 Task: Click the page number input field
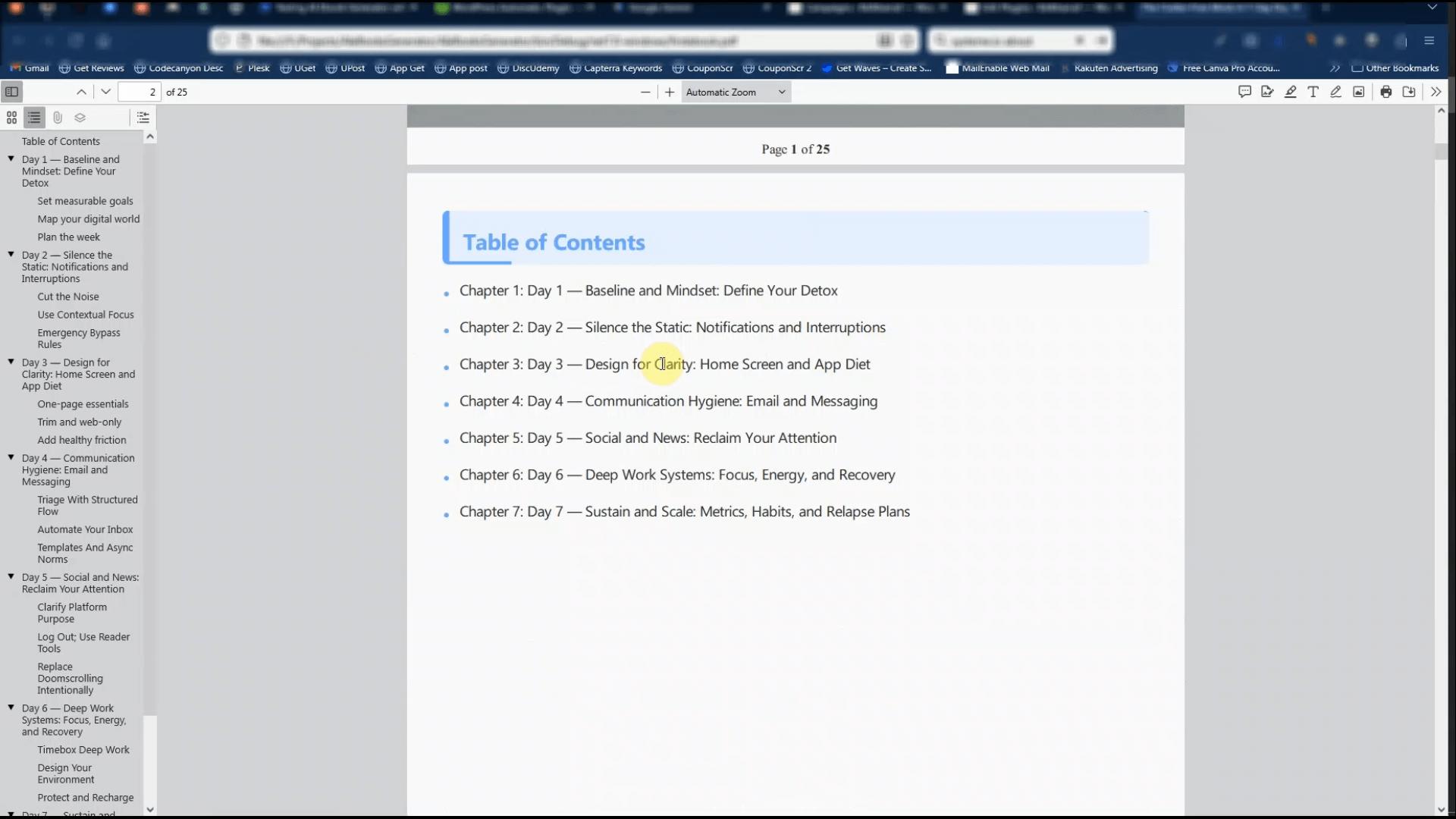pyautogui.click(x=140, y=92)
